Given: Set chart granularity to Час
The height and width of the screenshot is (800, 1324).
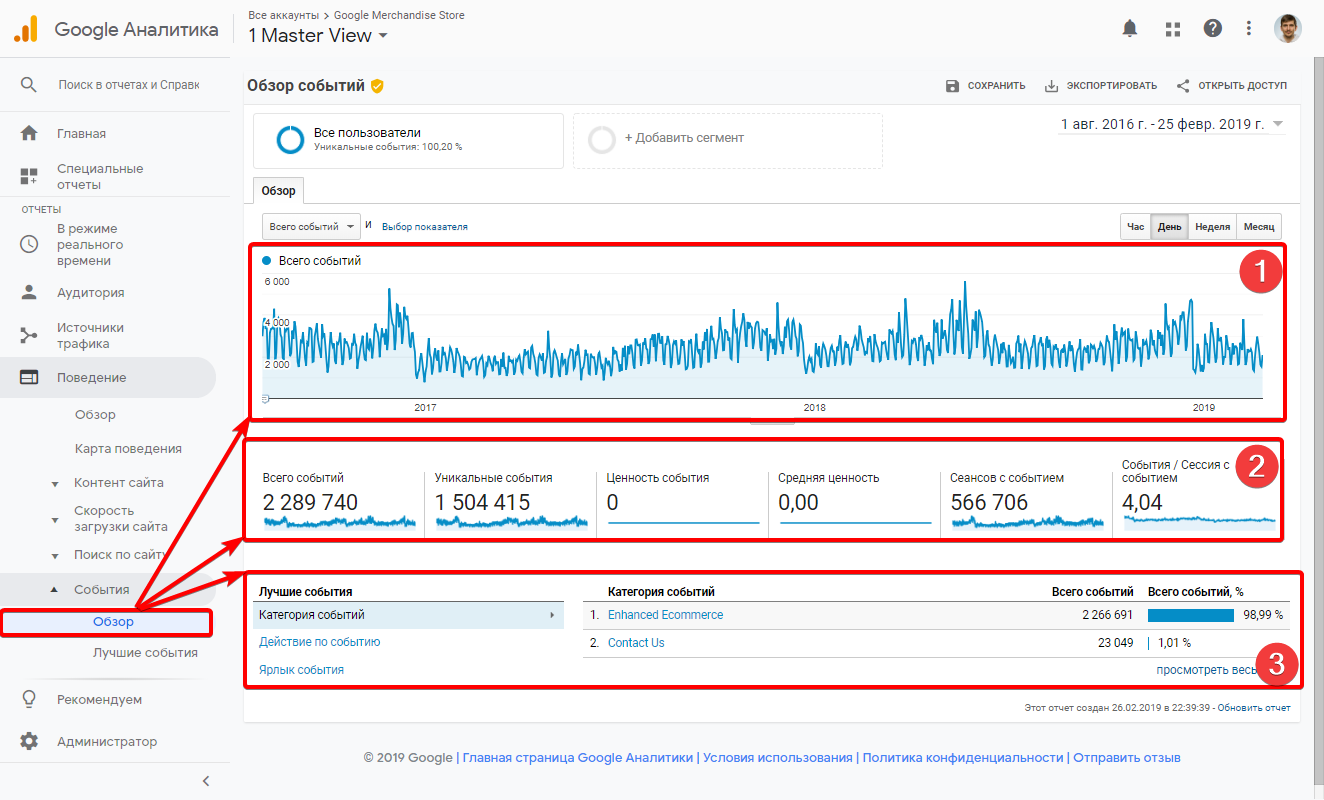Looking at the screenshot, I should (1135, 227).
